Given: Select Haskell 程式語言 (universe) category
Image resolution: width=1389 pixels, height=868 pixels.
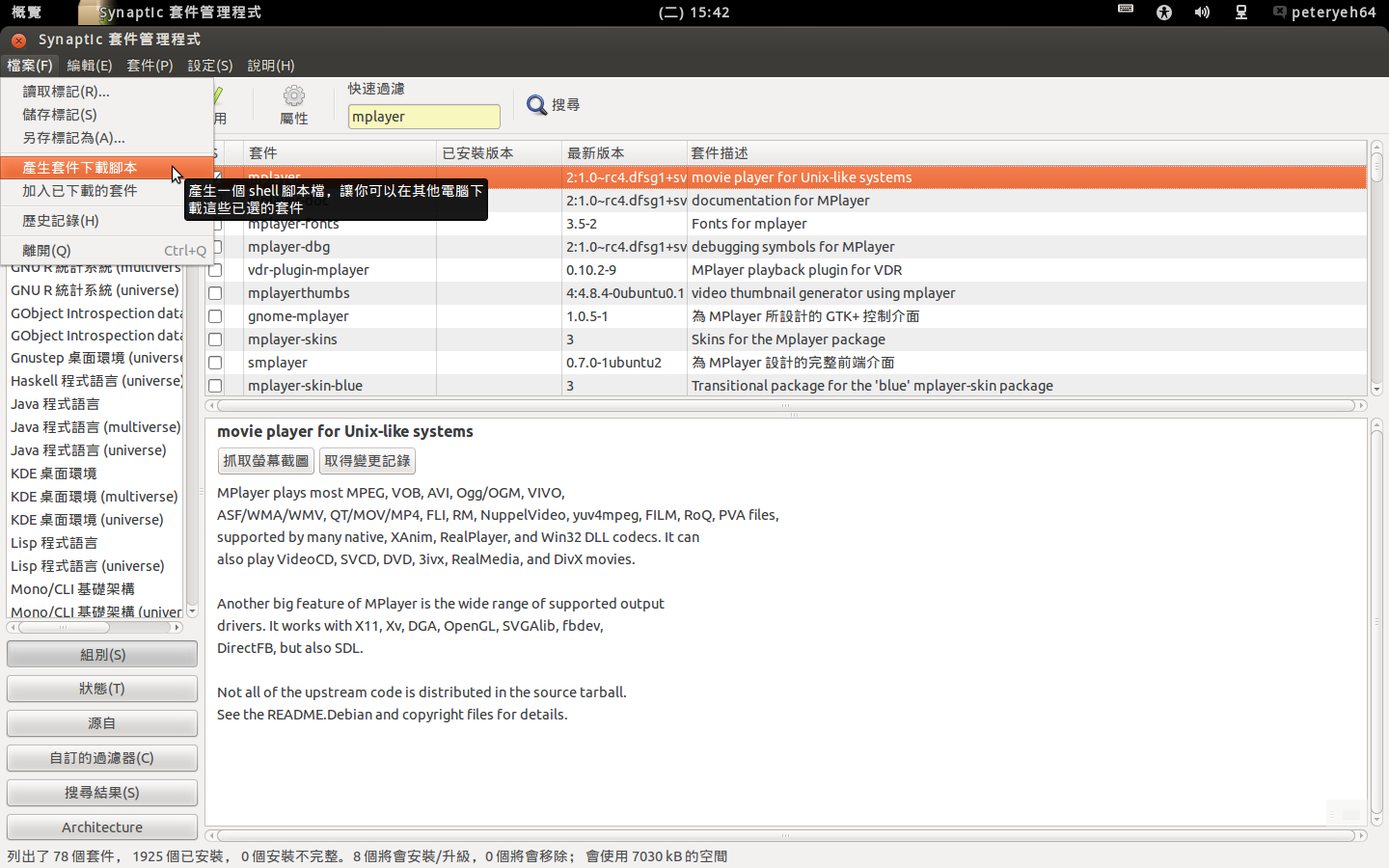Looking at the screenshot, I should [95, 381].
